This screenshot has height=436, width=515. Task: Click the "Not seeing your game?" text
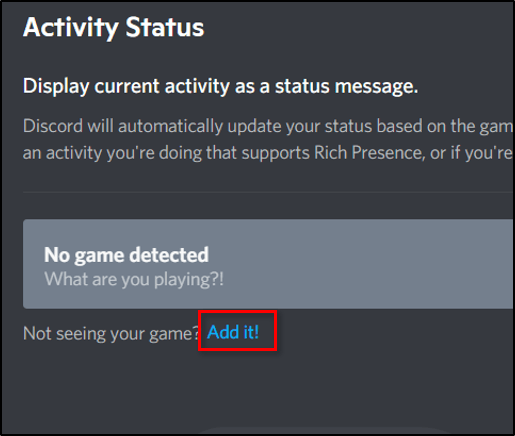(x=111, y=334)
